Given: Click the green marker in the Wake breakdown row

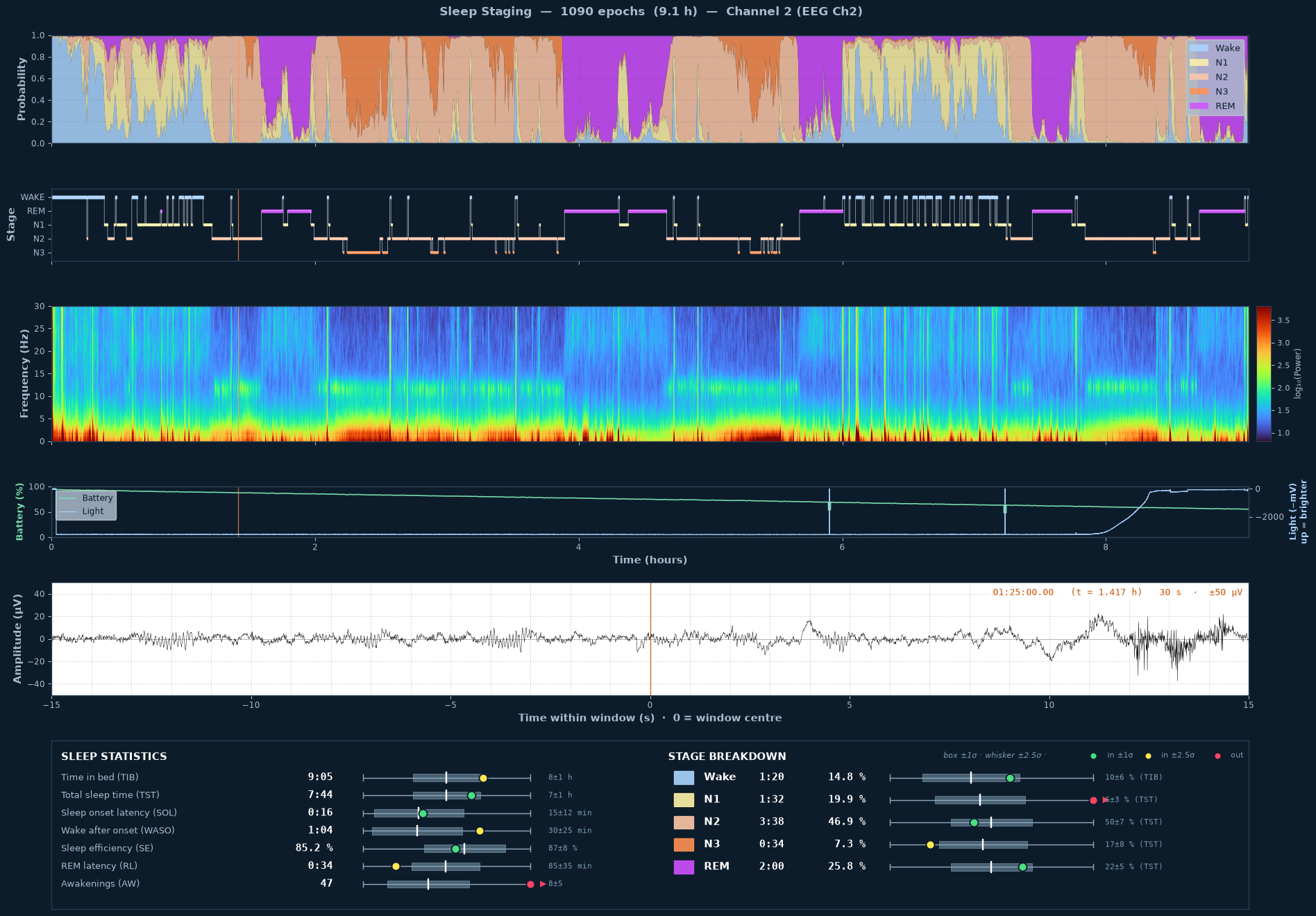Looking at the screenshot, I should click(x=1010, y=778).
